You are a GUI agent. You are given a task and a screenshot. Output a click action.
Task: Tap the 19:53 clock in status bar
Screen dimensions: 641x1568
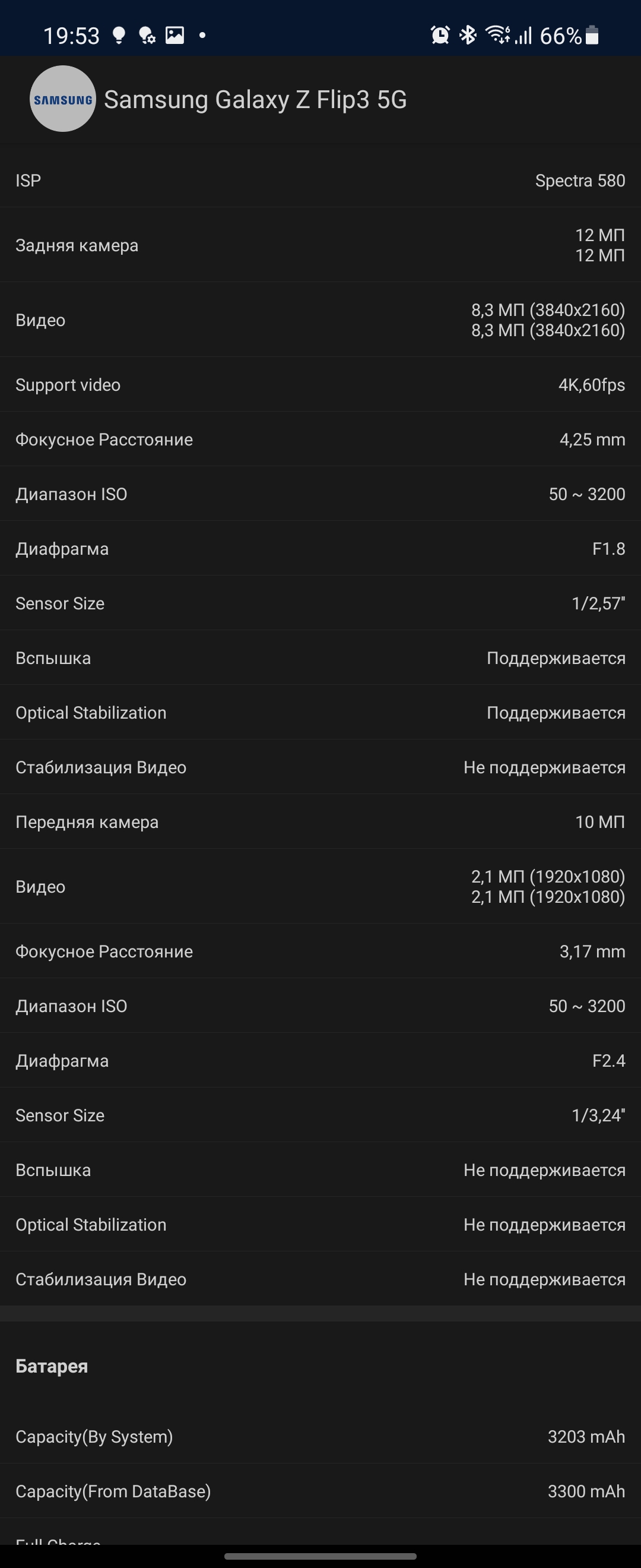click(x=71, y=36)
